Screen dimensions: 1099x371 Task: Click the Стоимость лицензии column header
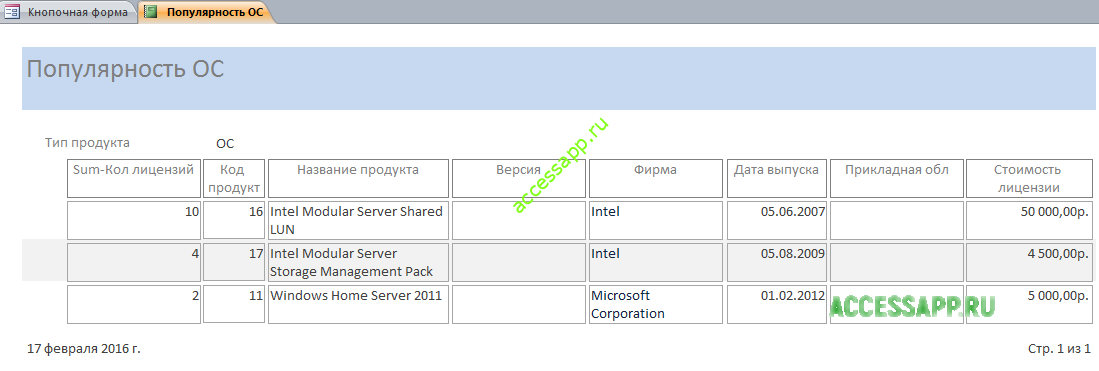tap(1028, 178)
